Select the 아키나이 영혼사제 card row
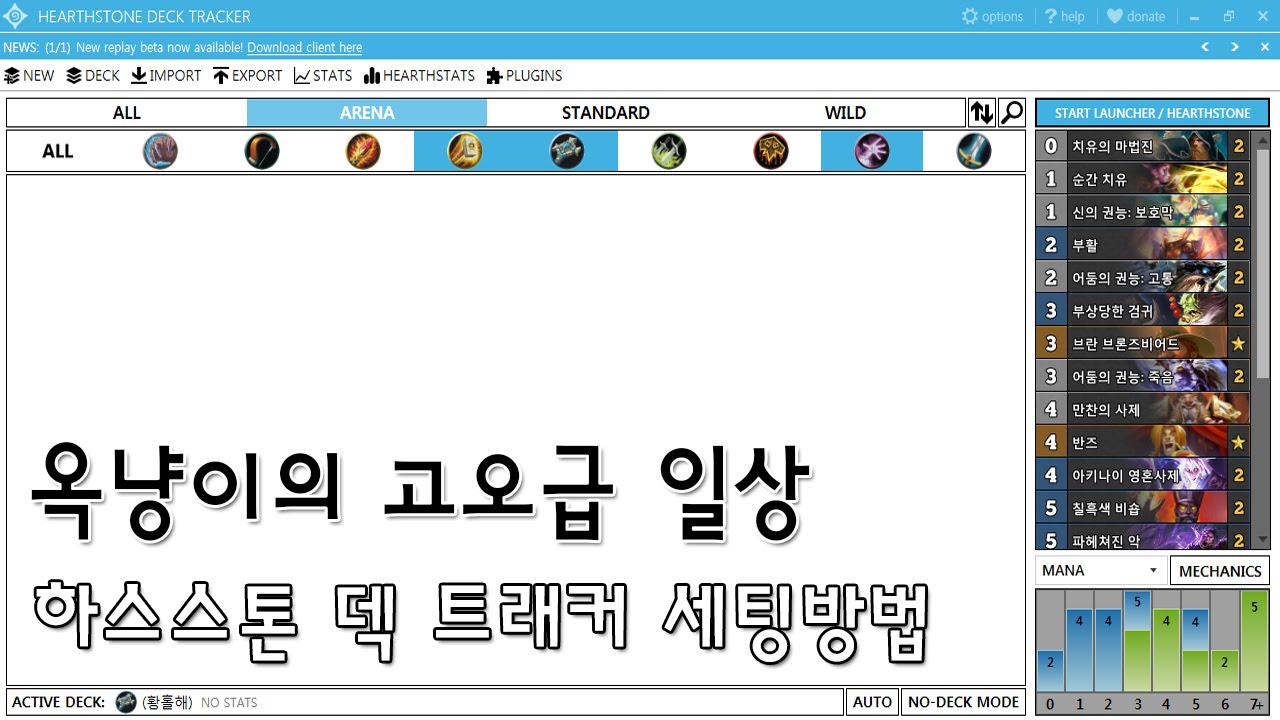1280x720 pixels. [1143, 475]
